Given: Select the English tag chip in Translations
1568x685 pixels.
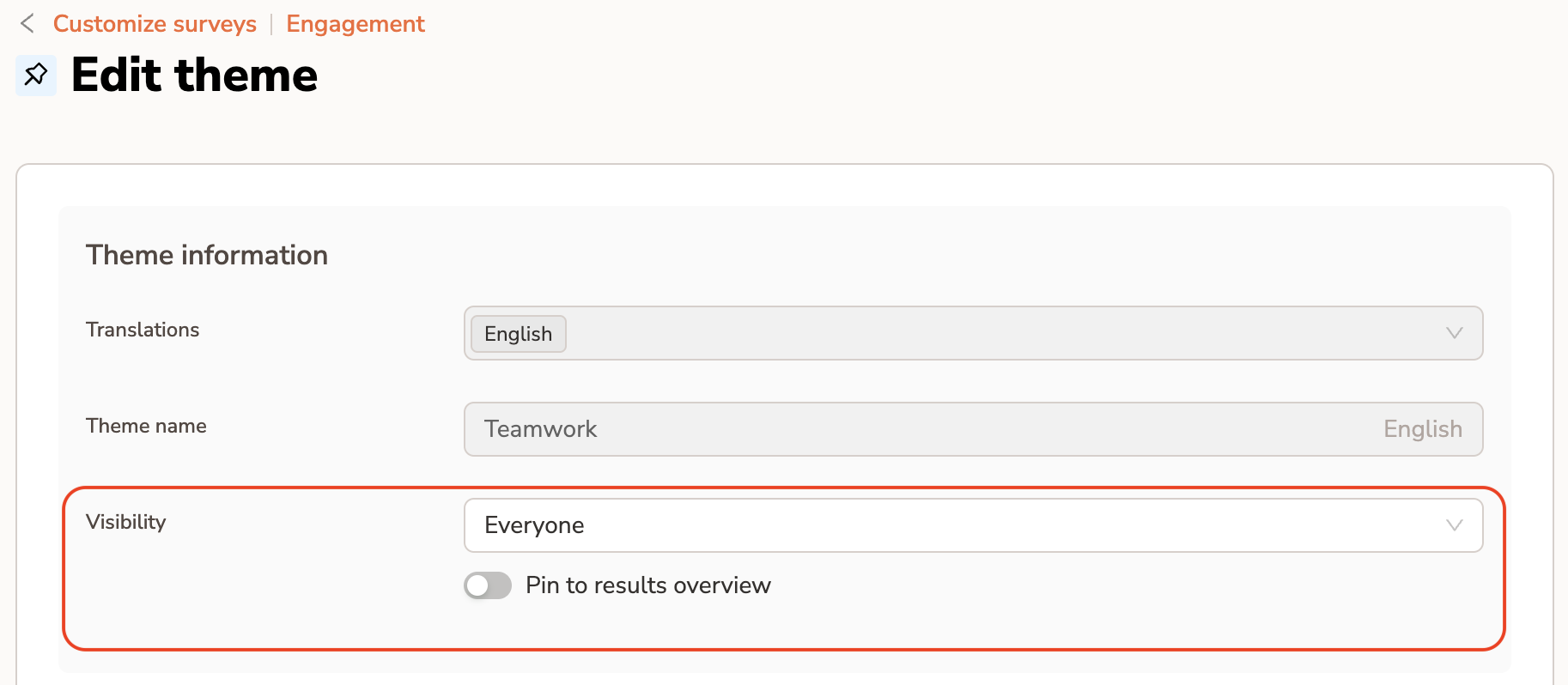Looking at the screenshot, I should pos(518,334).
